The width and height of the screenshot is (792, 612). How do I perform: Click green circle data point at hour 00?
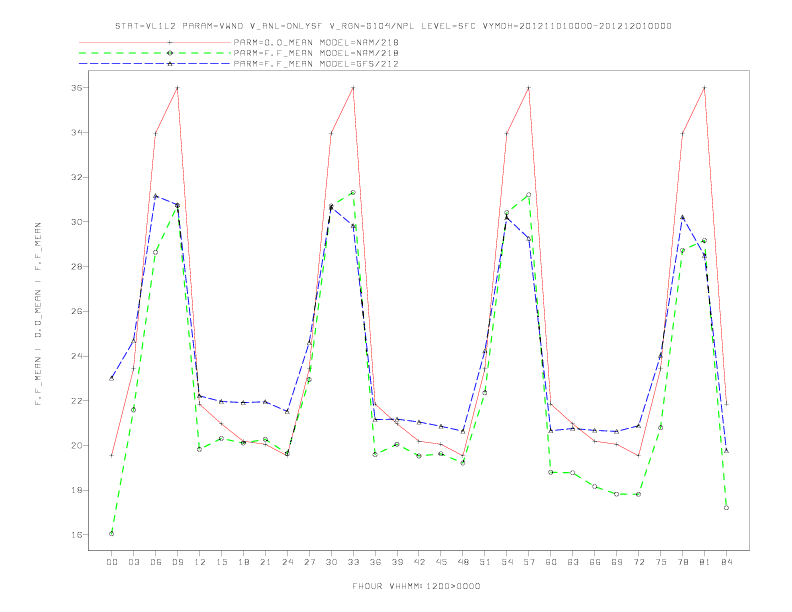(112, 534)
